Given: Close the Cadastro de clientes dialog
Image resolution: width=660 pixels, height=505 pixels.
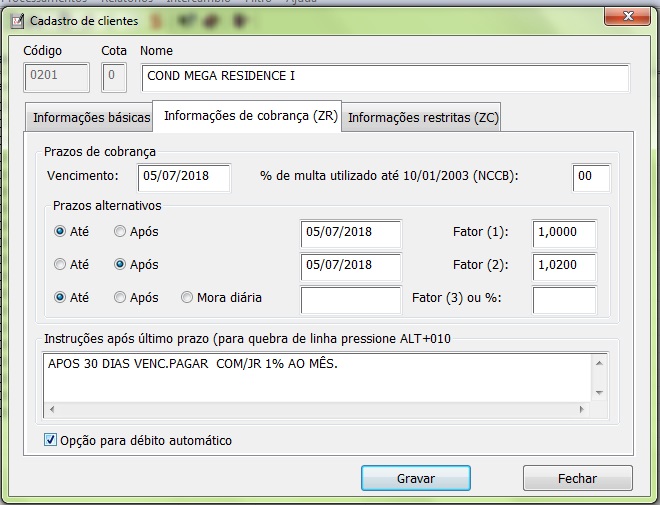Looking at the screenshot, I should coord(629,17).
